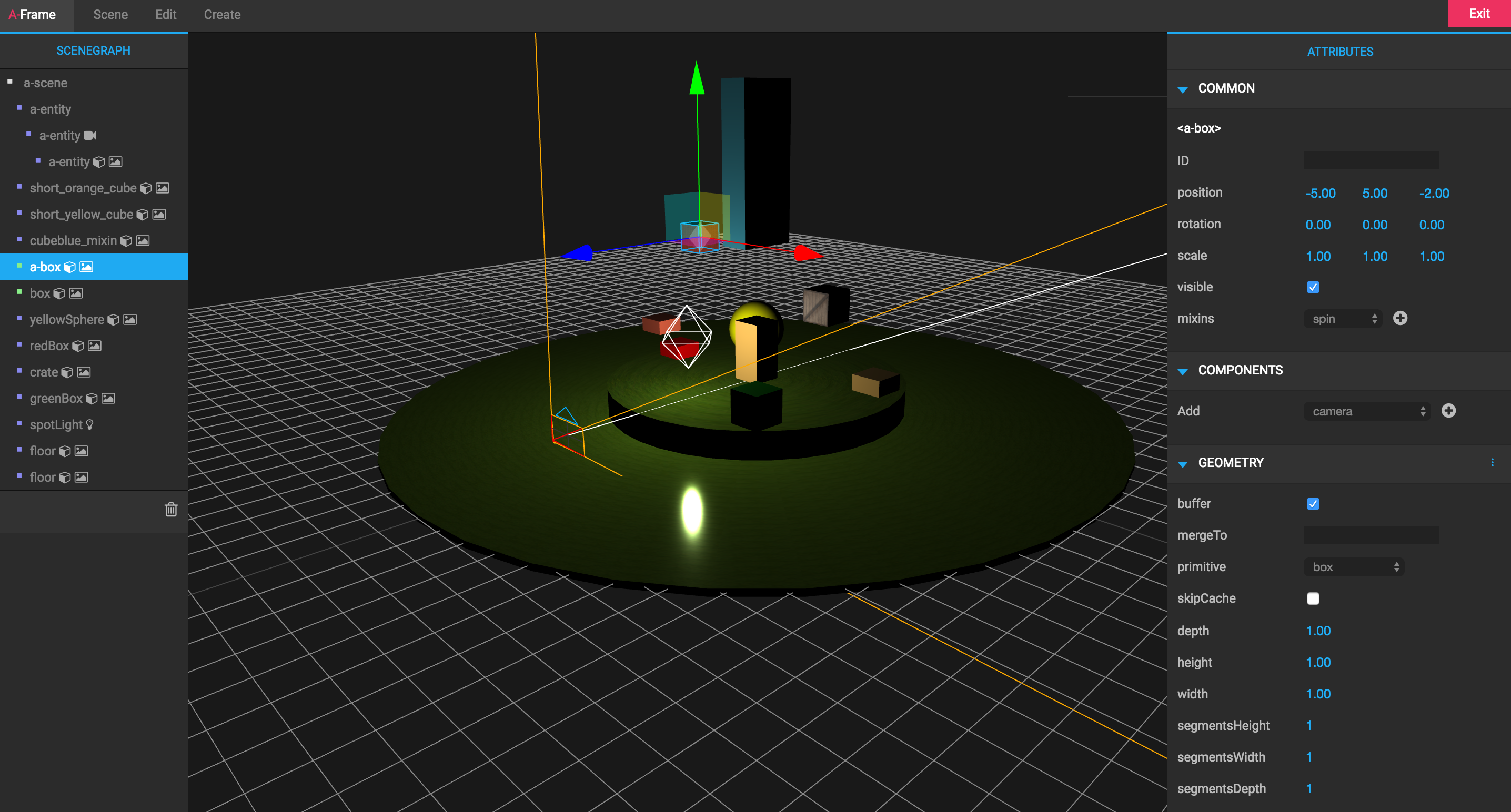Click the trash icon below the scenegraph

click(170, 510)
